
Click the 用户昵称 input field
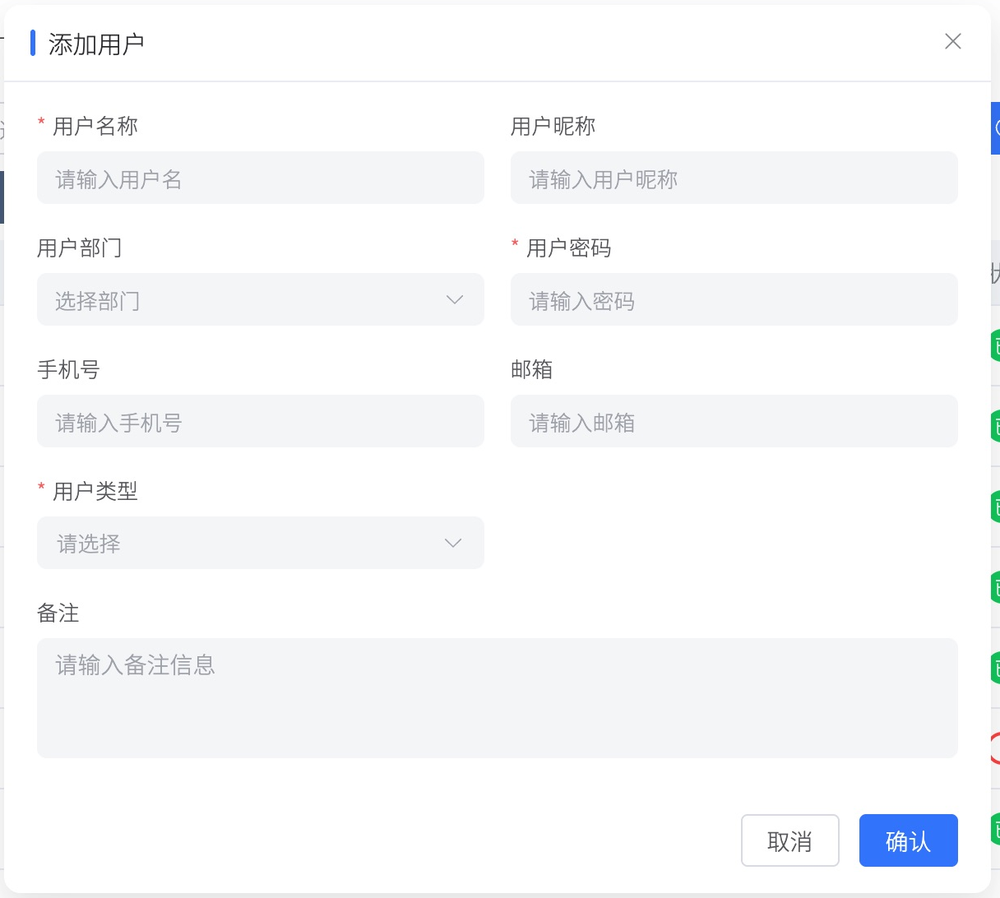click(x=734, y=178)
